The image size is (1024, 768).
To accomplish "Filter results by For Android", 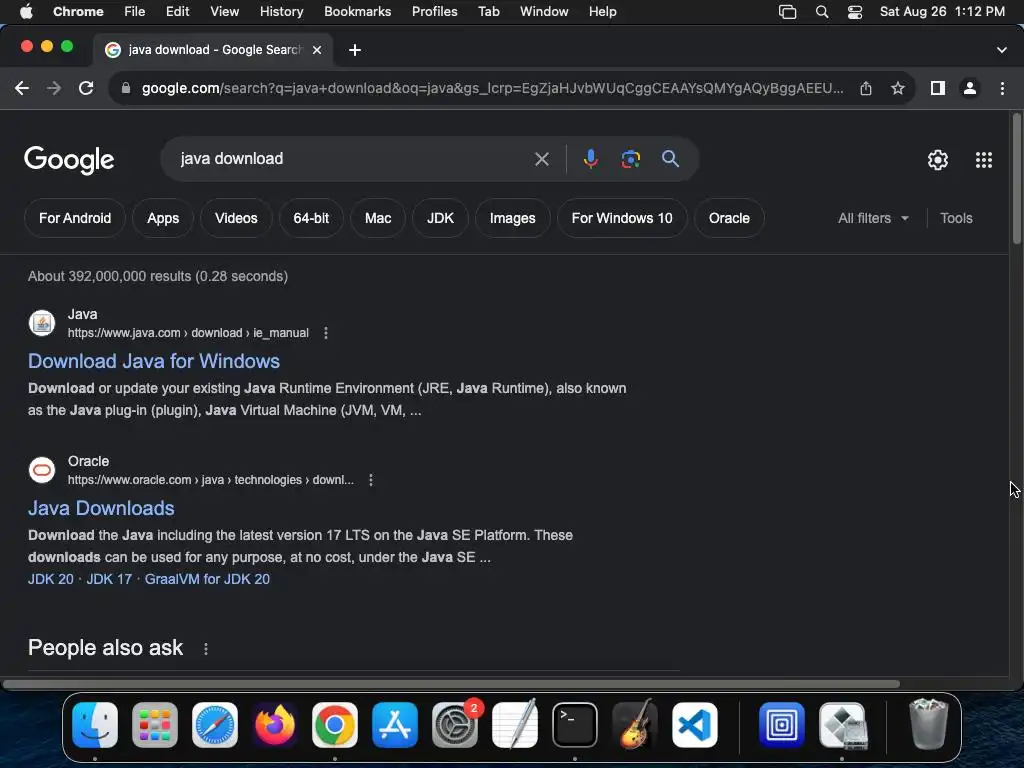I will 75,218.
